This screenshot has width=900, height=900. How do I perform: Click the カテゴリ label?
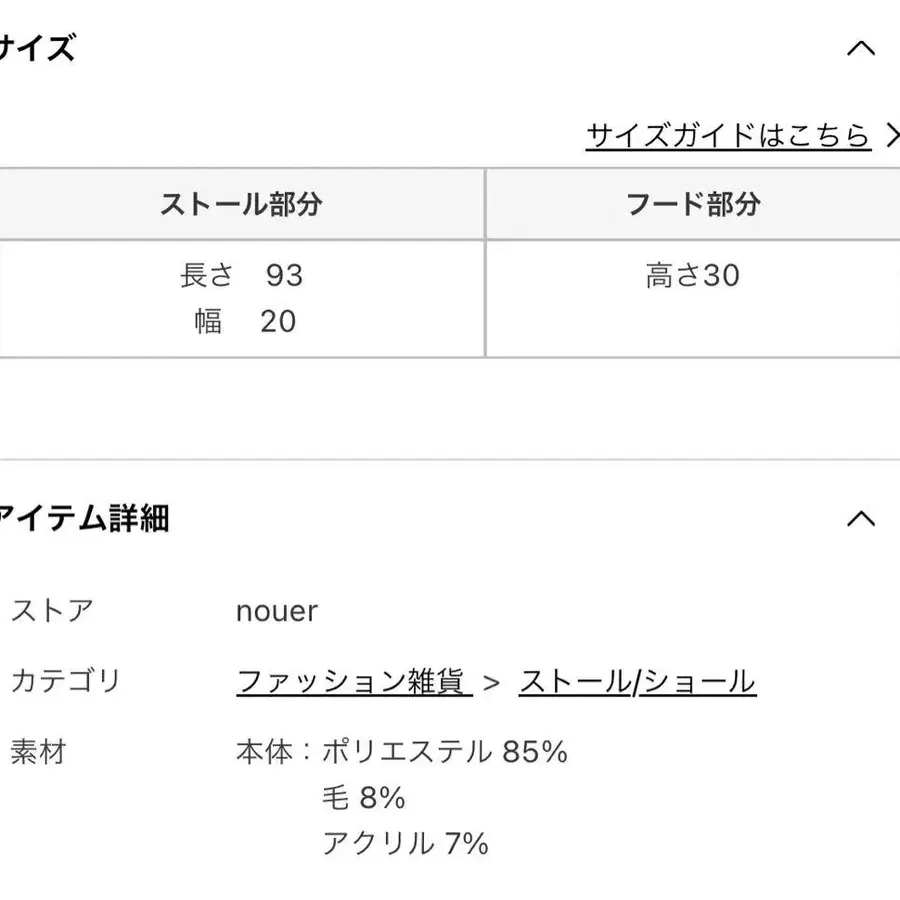click(x=65, y=682)
